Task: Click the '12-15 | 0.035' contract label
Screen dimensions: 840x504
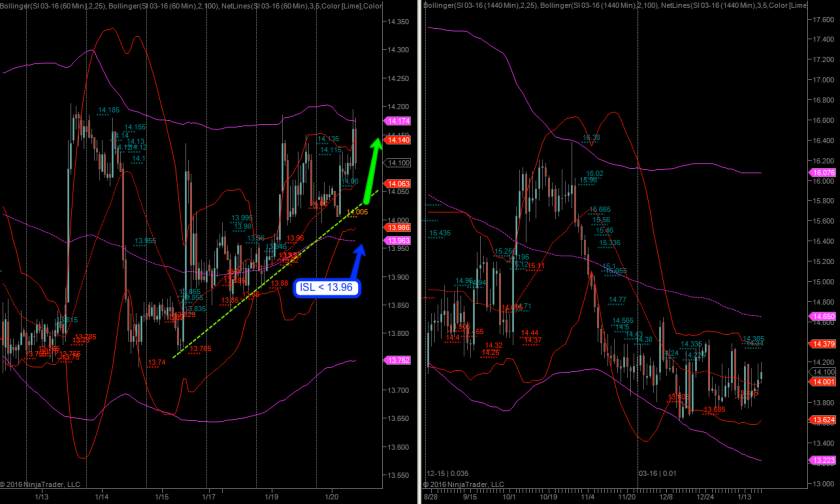Action: click(x=447, y=473)
